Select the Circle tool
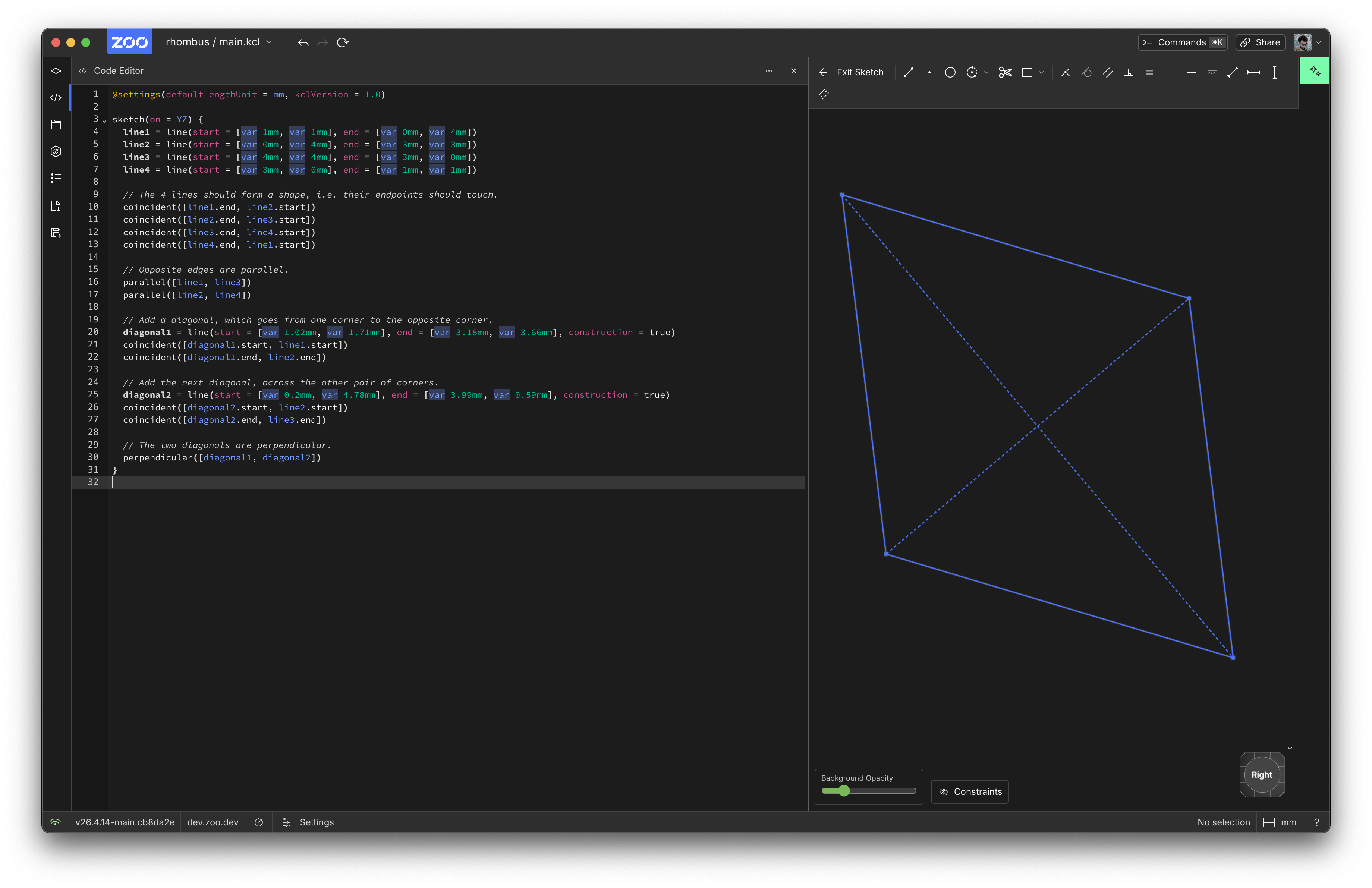1372x888 pixels. 950,72
